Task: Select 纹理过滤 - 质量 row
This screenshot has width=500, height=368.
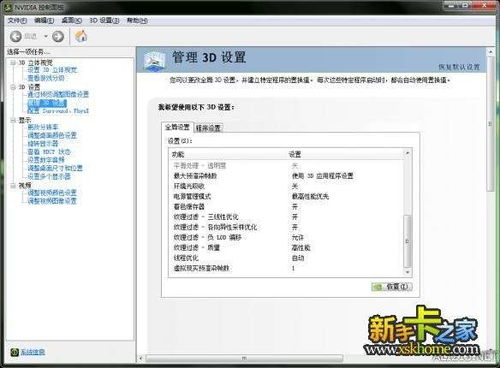Action: click(287, 248)
